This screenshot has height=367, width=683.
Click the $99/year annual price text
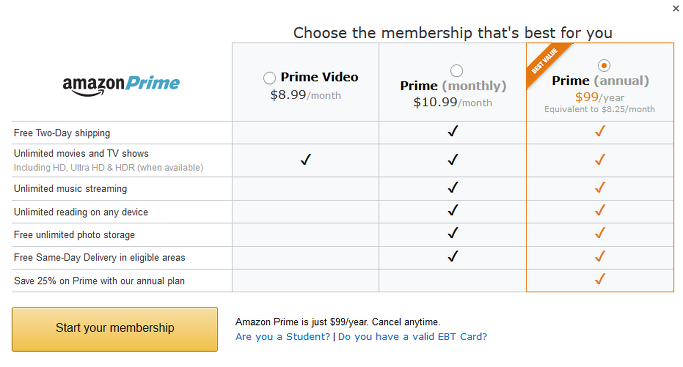click(599, 97)
